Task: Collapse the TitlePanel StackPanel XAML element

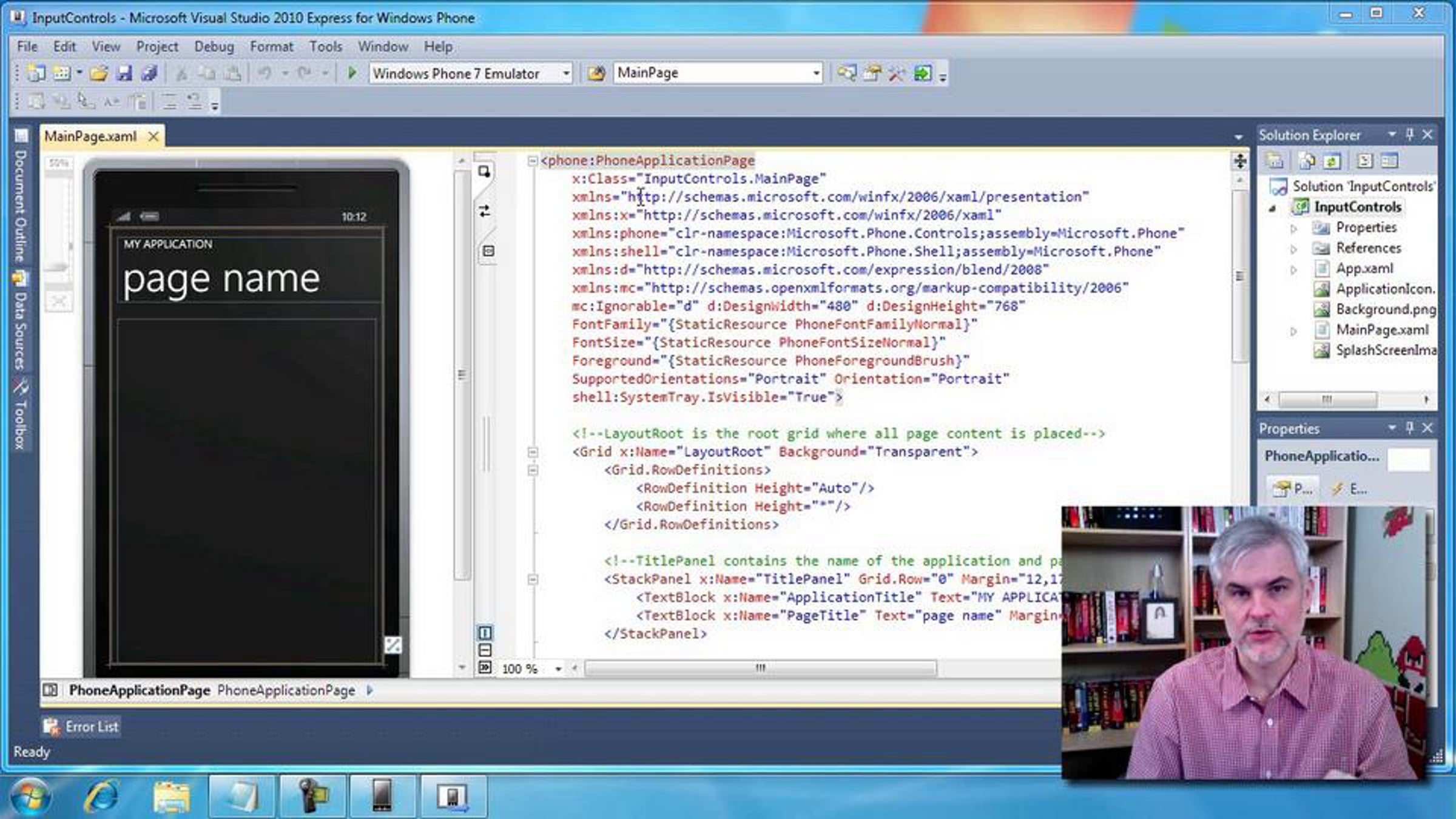Action: coord(533,579)
